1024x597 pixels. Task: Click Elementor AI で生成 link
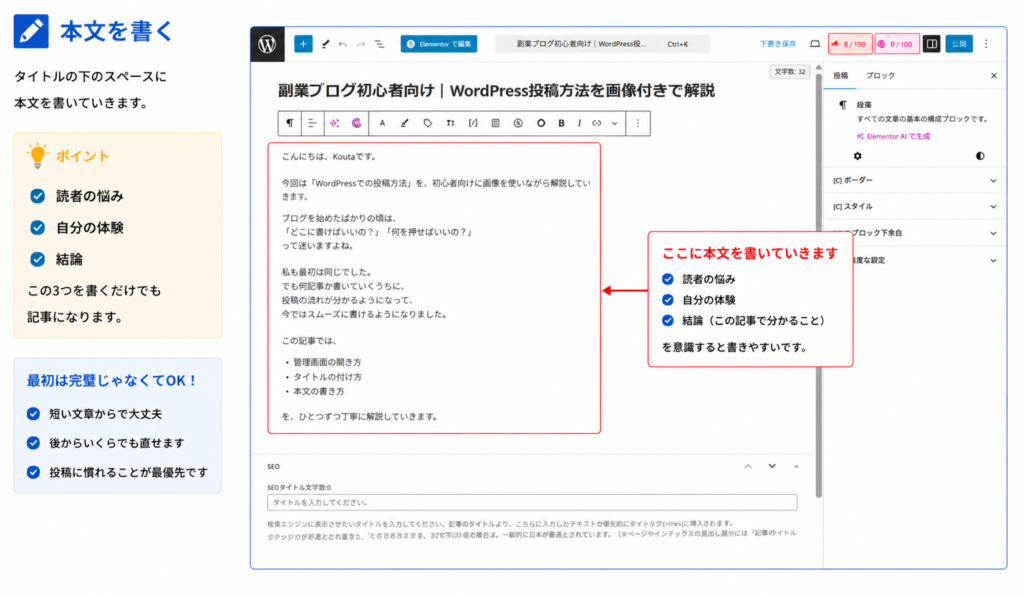pos(893,137)
